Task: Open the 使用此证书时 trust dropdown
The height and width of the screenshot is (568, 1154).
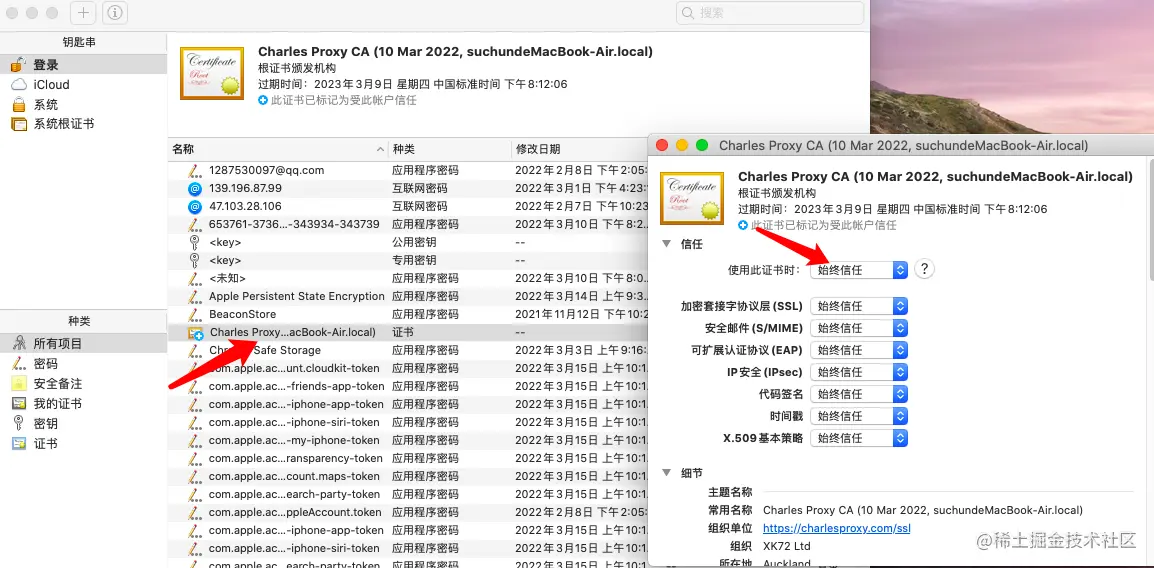Action: point(859,269)
